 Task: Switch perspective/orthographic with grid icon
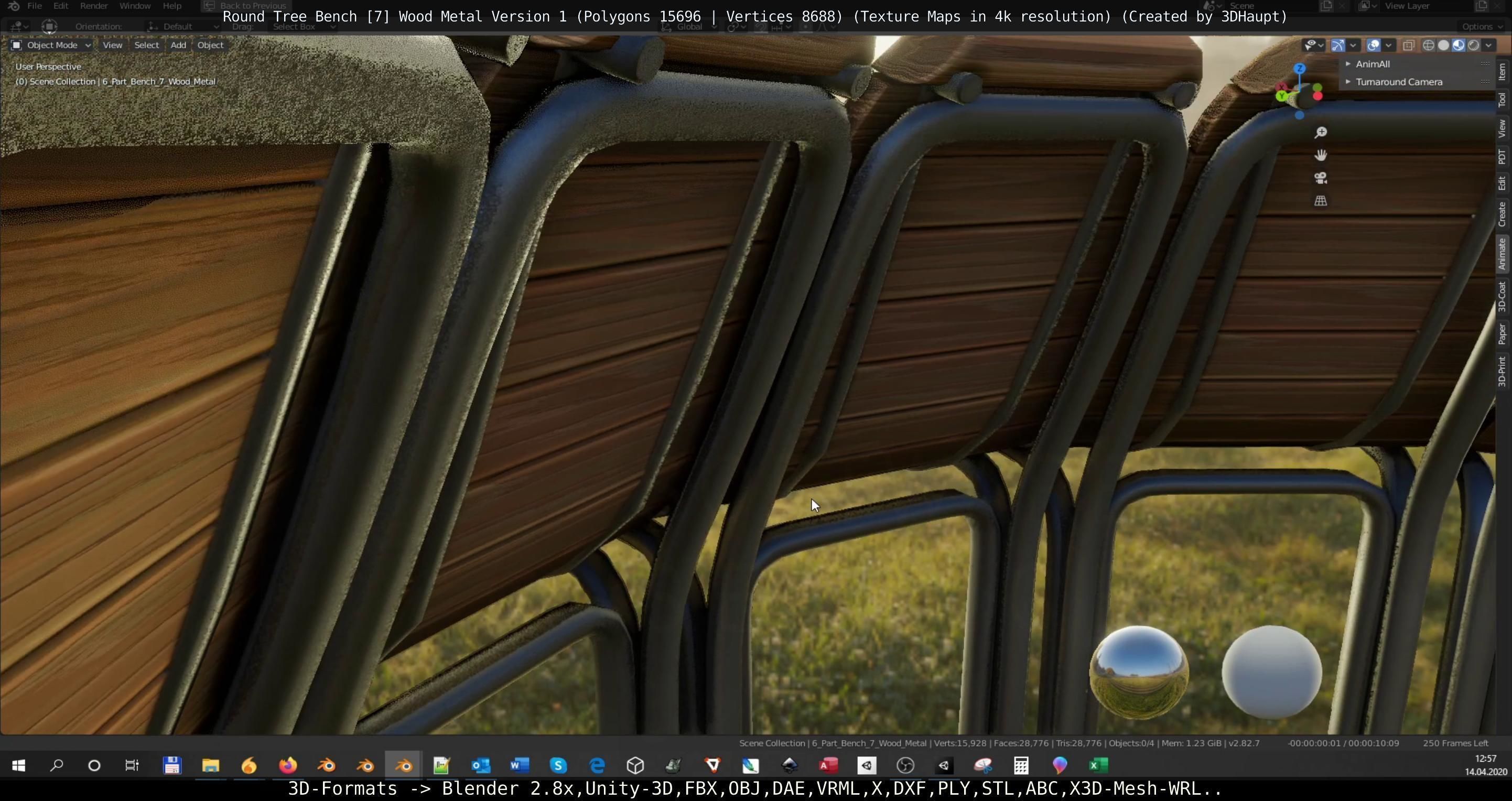coord(1320,201)
